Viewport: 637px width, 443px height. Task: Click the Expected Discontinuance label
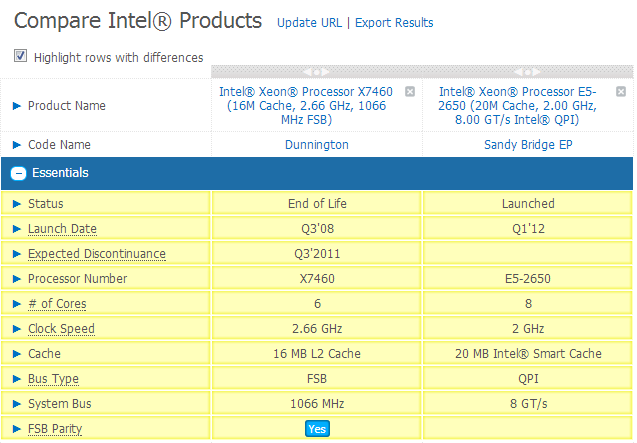(97, 254)
